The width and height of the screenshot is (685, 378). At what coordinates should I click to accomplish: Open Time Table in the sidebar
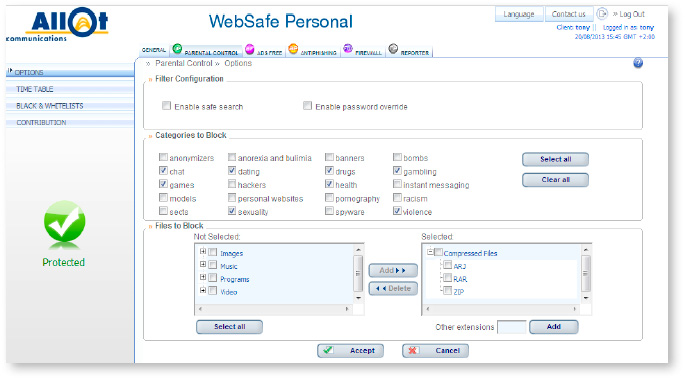pos(70,89)
